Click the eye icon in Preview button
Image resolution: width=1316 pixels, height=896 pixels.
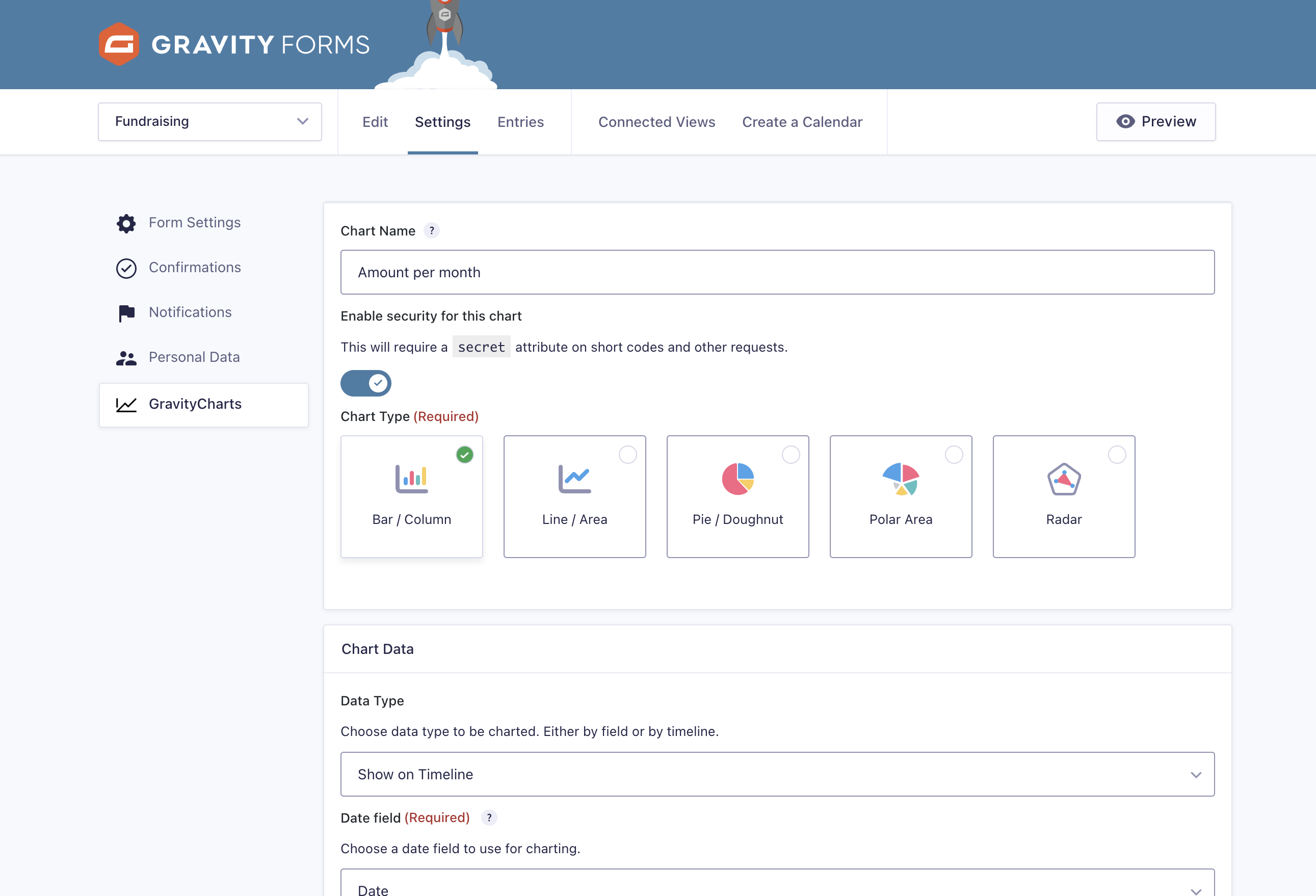[x=1125, y=121]
